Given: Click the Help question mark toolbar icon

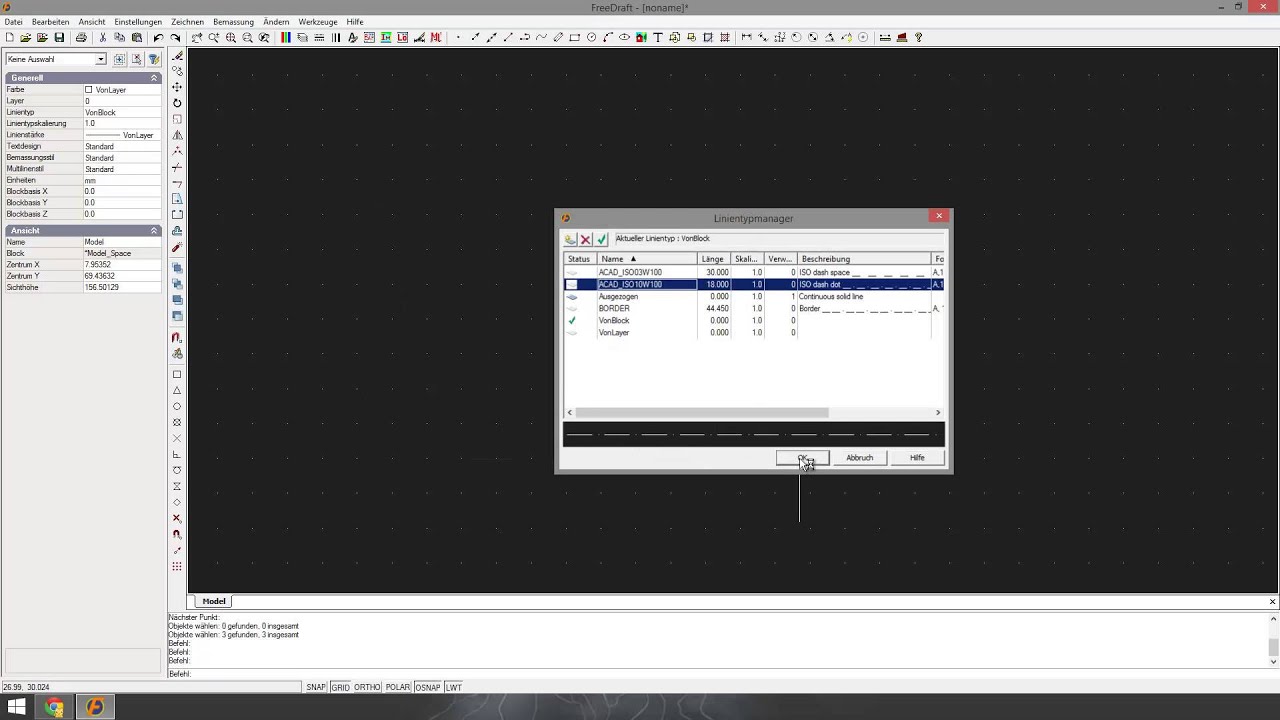Looking at the screenshot, I should [x=918, y=38].
